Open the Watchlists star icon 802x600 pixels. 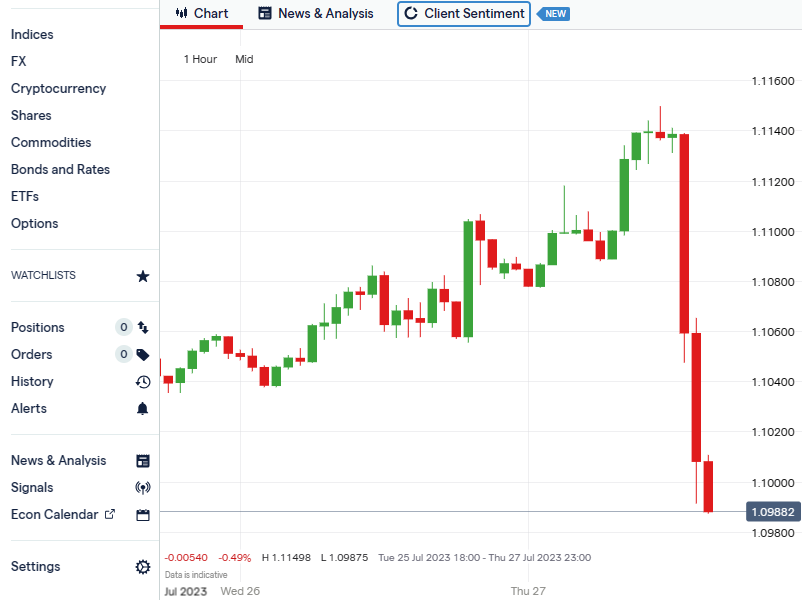[x=143, y=276]
